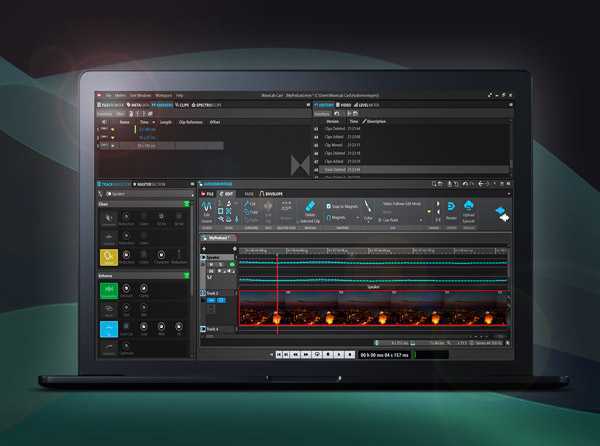600x446 pixels.
Task: Click the Description column header in History
Action: [x=377, y=122]
